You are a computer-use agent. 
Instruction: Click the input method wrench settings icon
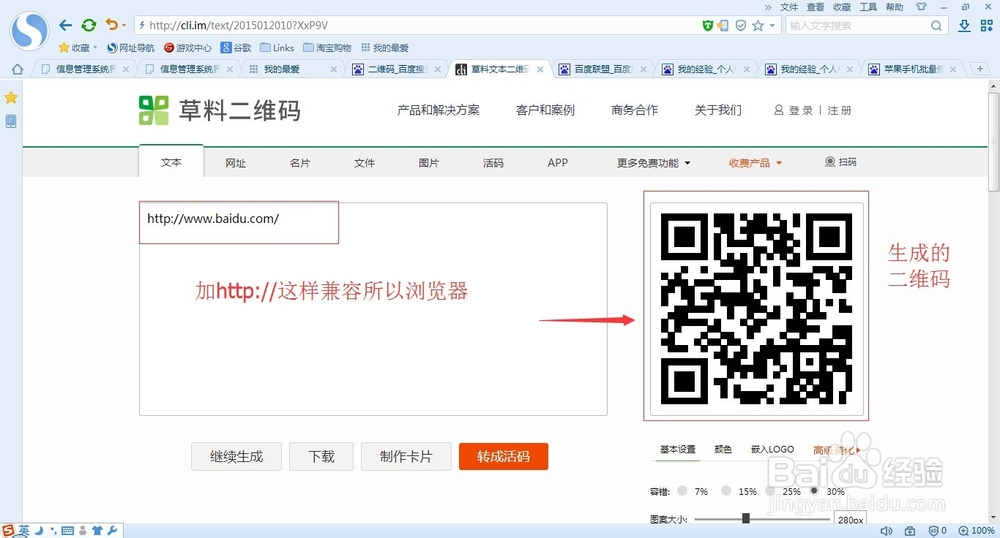click(x=113, y=530)
